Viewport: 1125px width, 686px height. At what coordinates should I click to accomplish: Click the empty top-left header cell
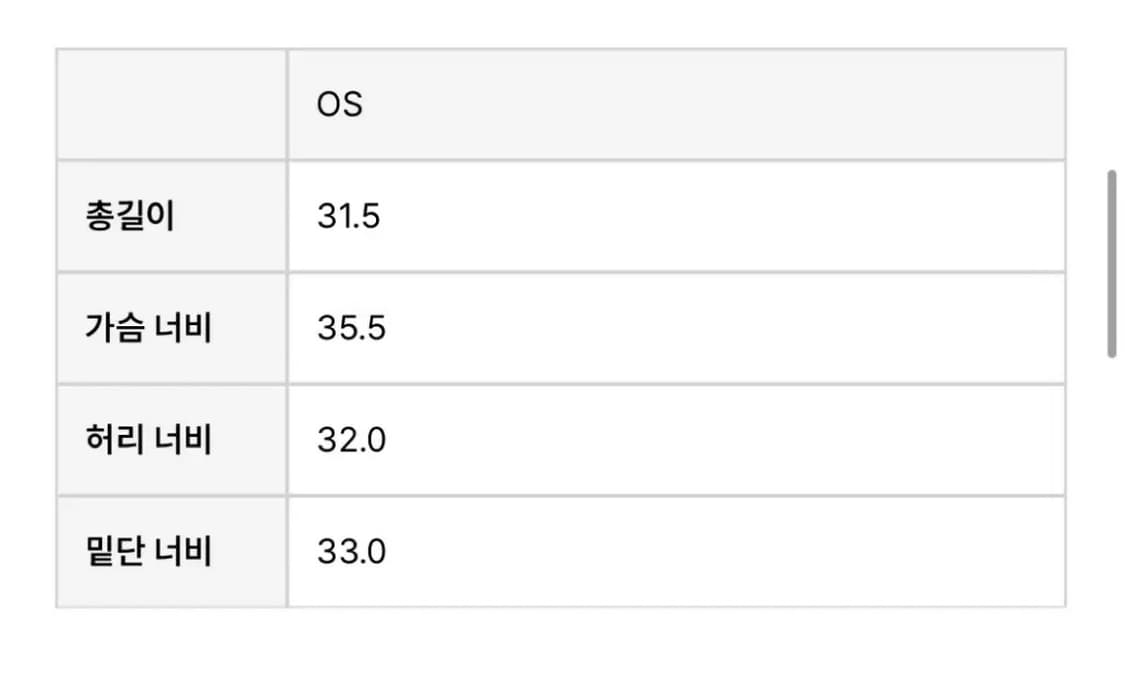171,104
